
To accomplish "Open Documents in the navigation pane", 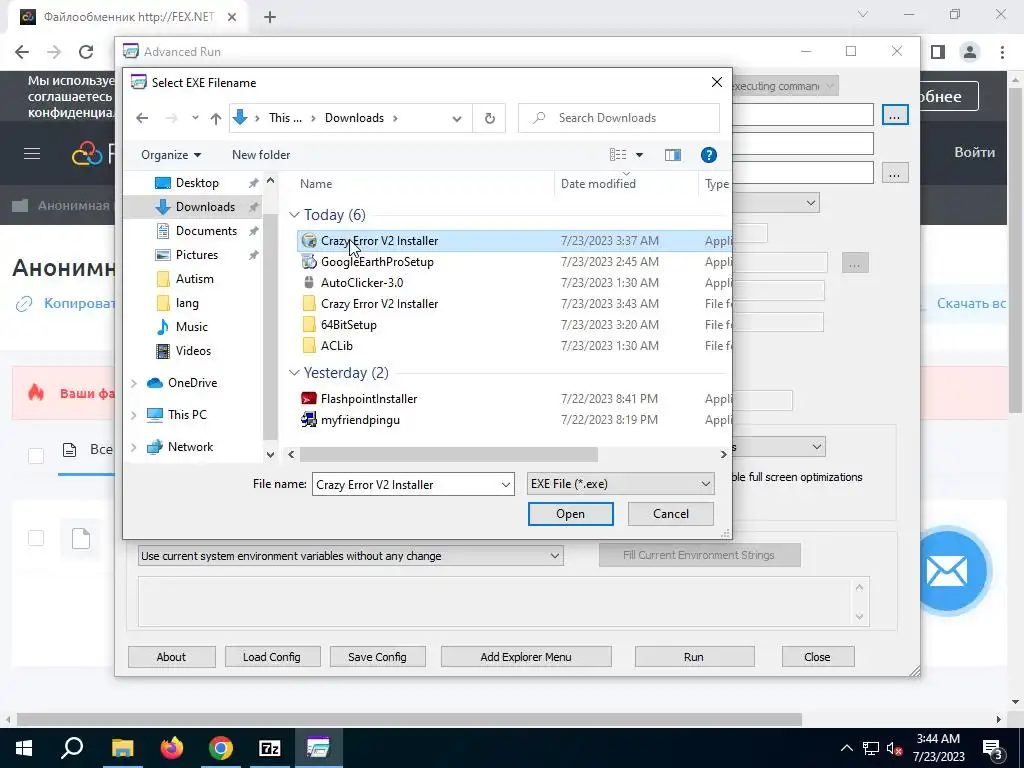I will [x=206, y=231].
